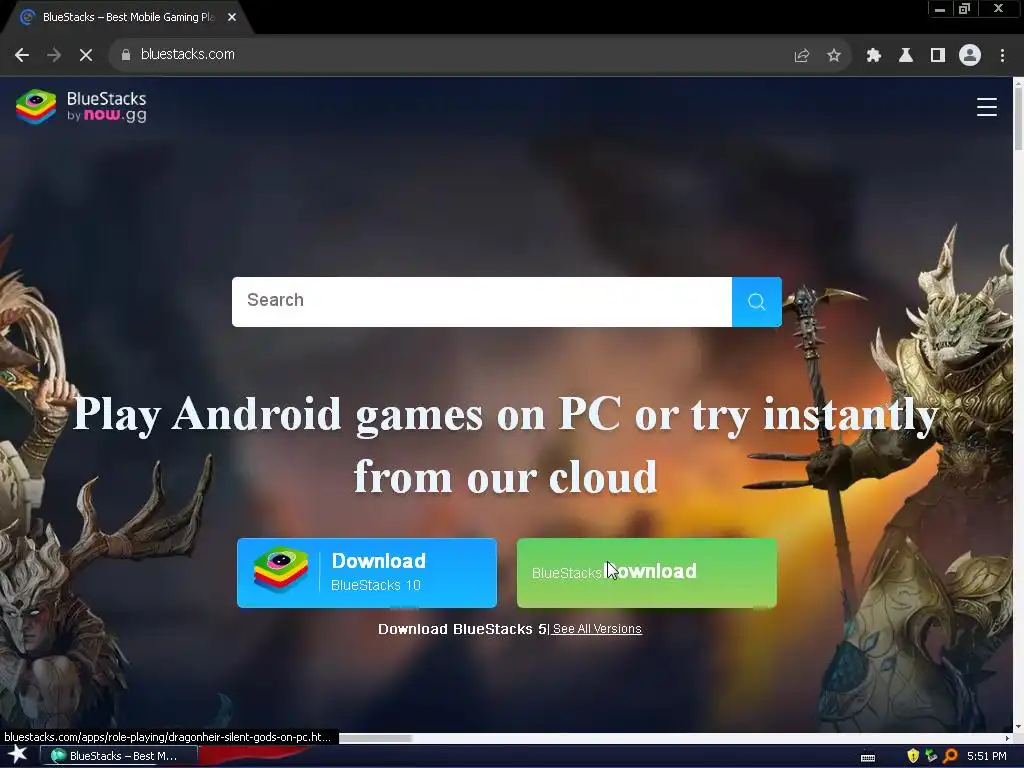
Task: Open the profile avatar menu
Action: [x=970, y=56]
